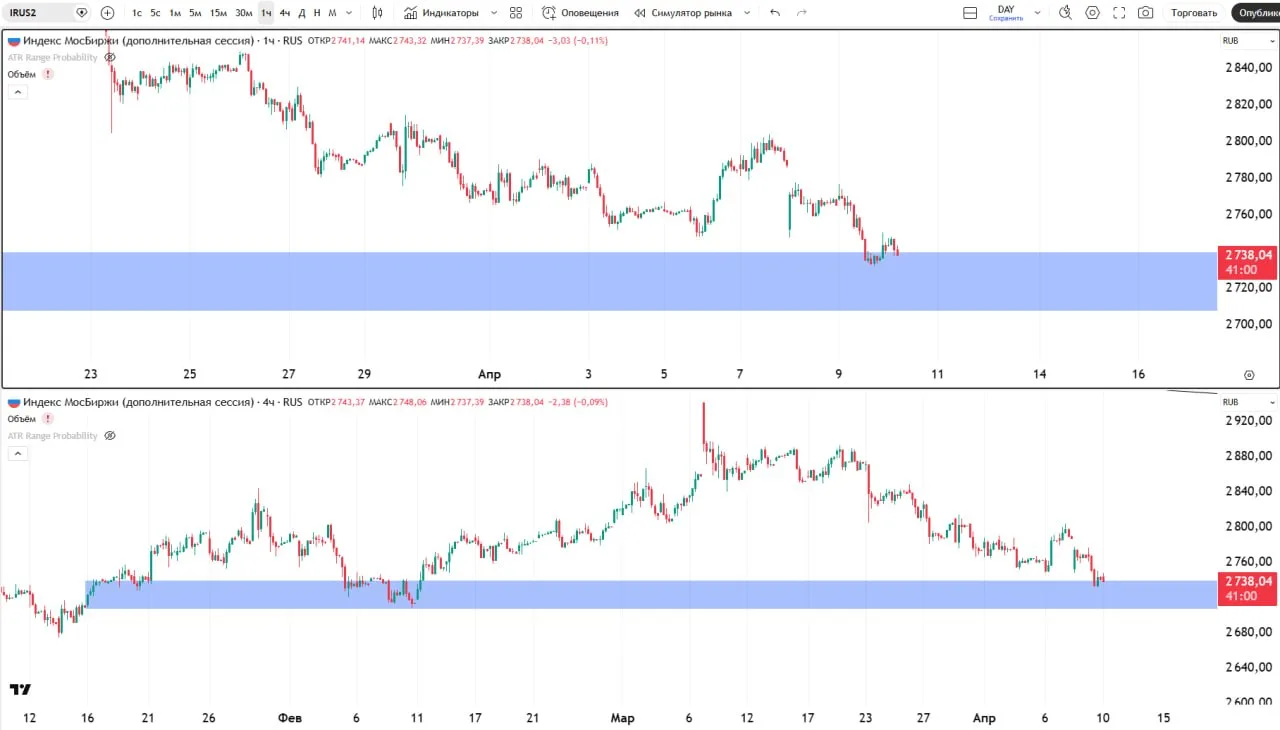Collapse the indicator legend in 1ч chart

[x=16, y=92]
